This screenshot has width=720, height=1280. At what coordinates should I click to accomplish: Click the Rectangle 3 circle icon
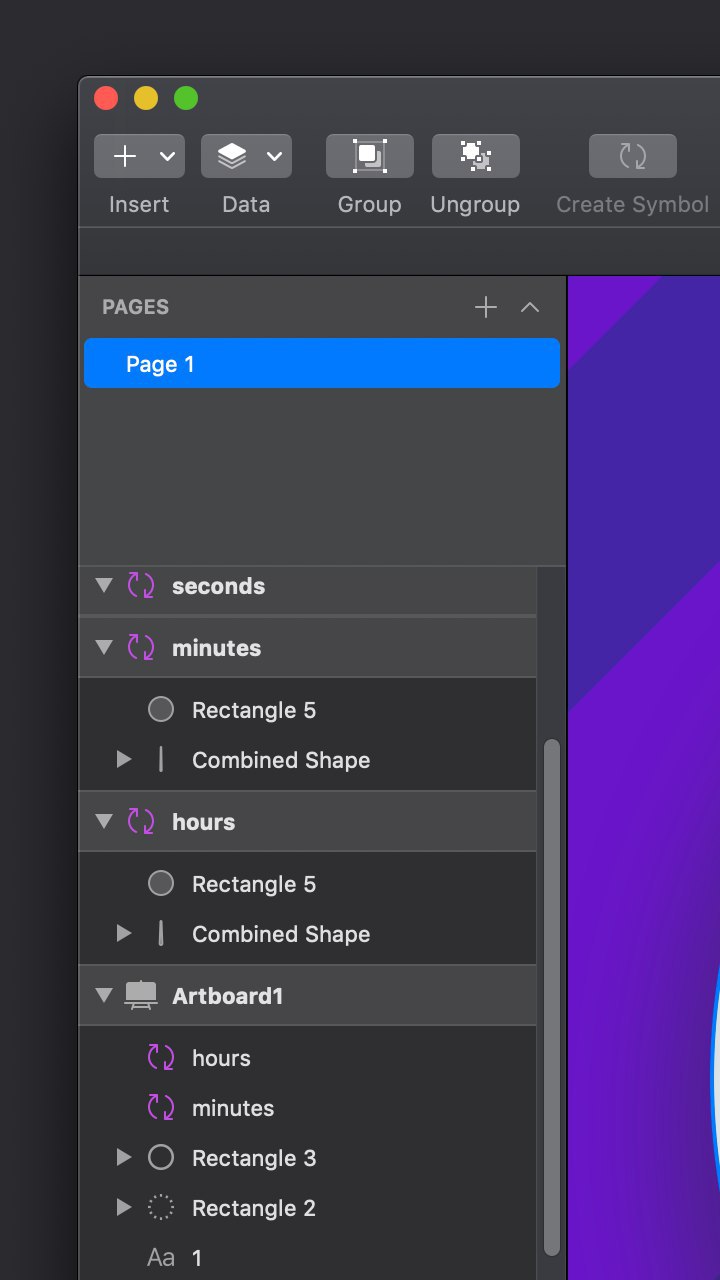pos(161,1158)
